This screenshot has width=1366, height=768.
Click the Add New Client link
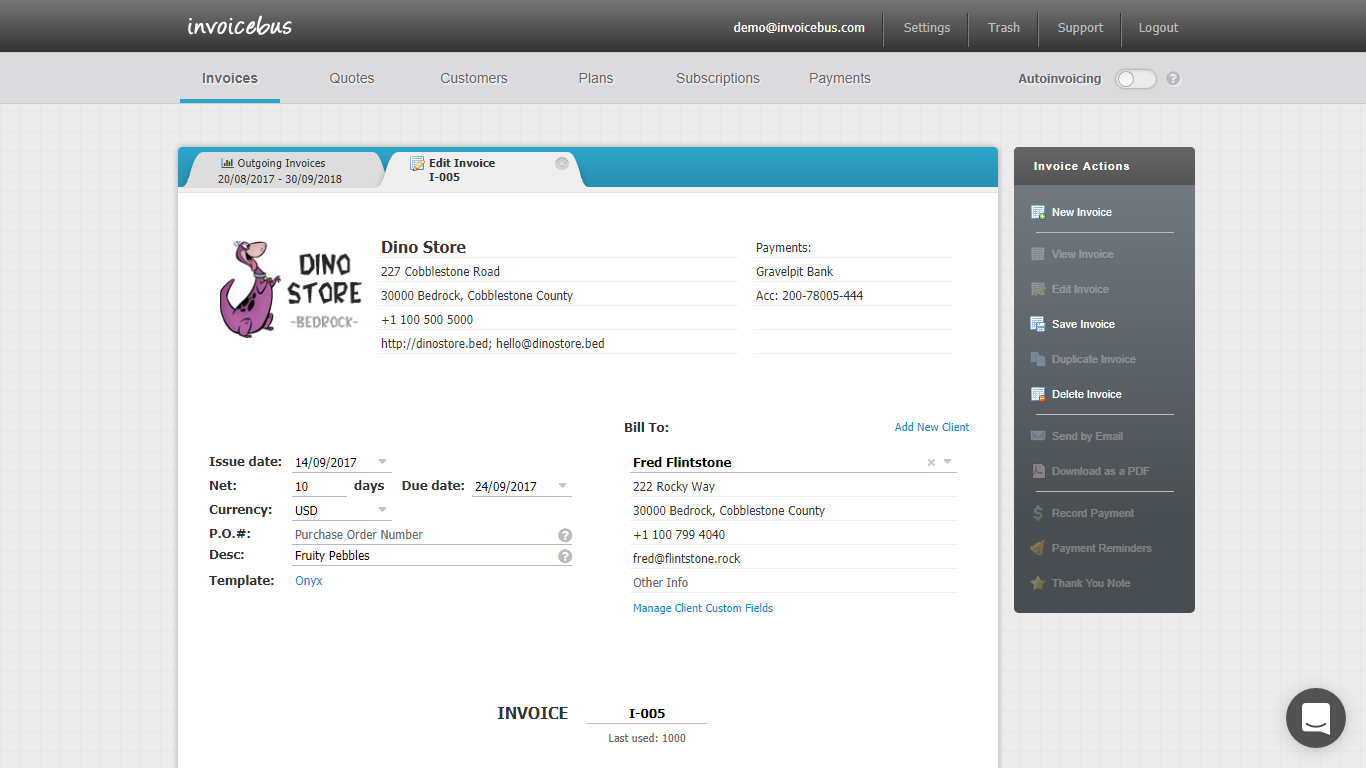coord(931,427)
